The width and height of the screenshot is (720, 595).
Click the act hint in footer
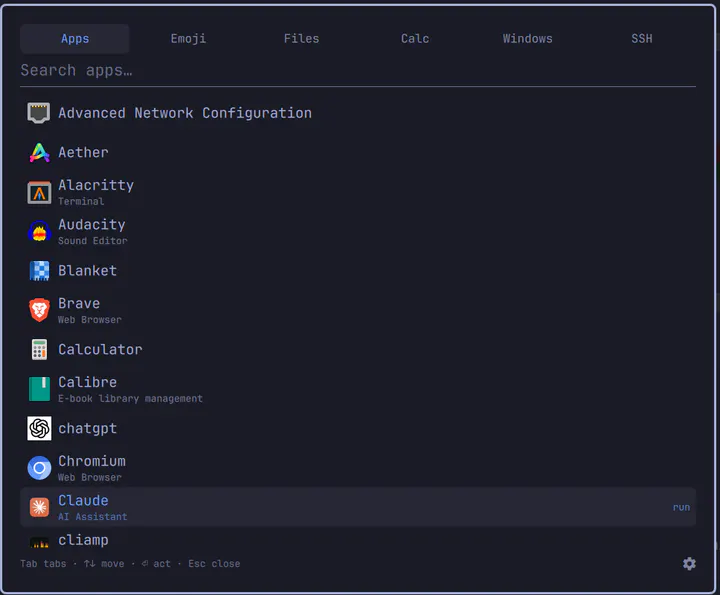(x=156, y=564)
